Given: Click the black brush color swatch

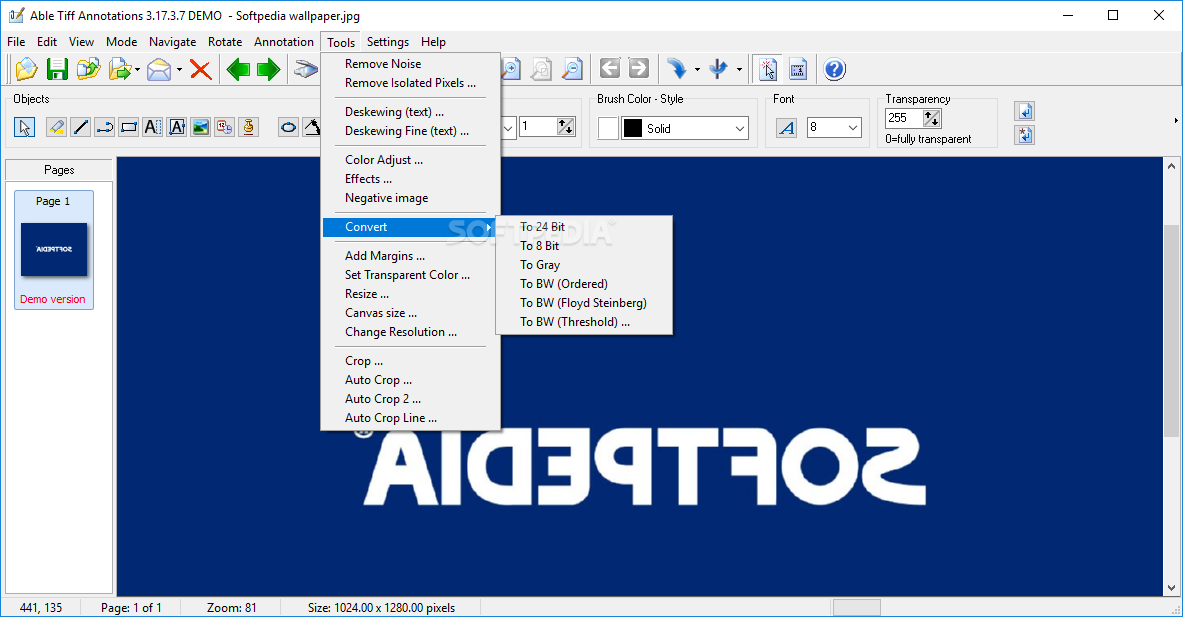Looking at the screenshot, I should click(x=632, y=129).
